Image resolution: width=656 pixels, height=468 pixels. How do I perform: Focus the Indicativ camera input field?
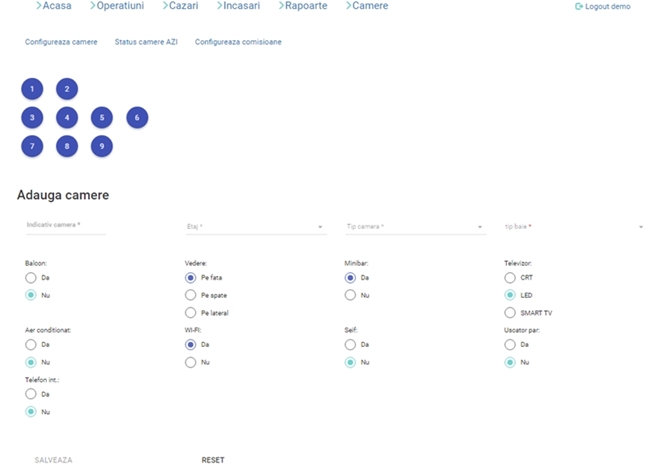(x=66, y=225)
